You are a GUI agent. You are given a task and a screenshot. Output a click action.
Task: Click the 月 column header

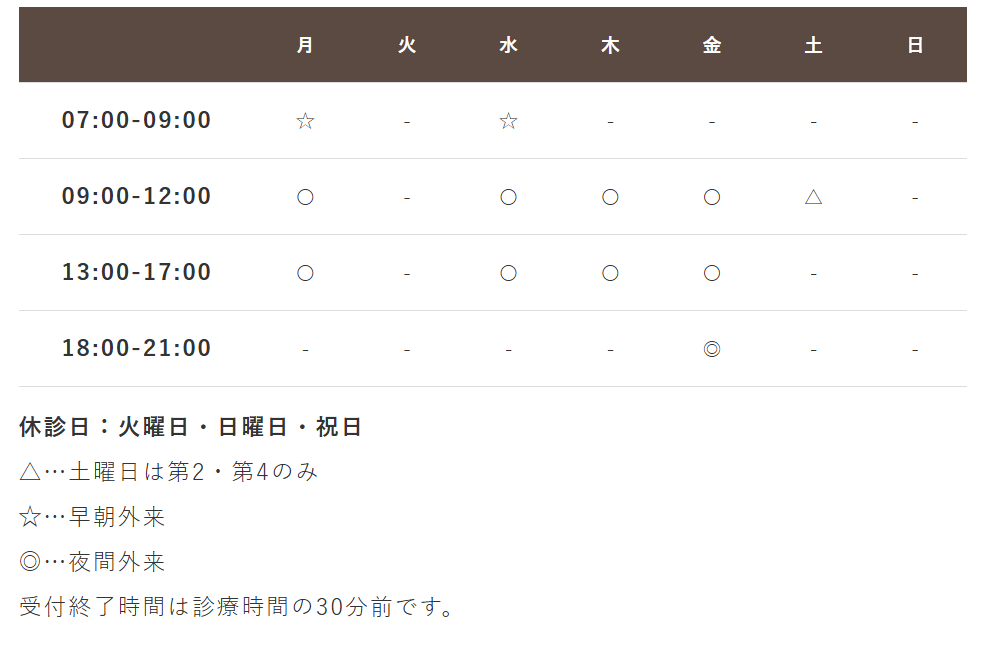(305, 45)
